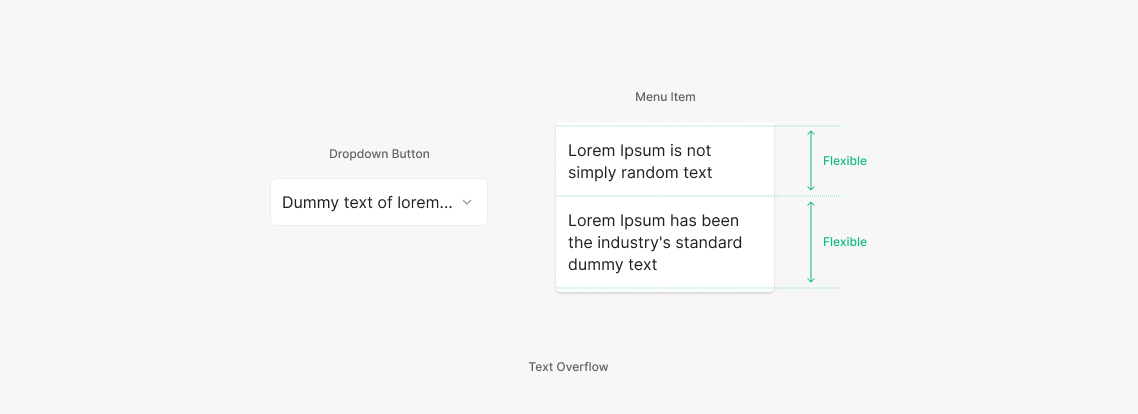
Task: Click the "Dropdown Button" heading label
Action: coord(379,154)
